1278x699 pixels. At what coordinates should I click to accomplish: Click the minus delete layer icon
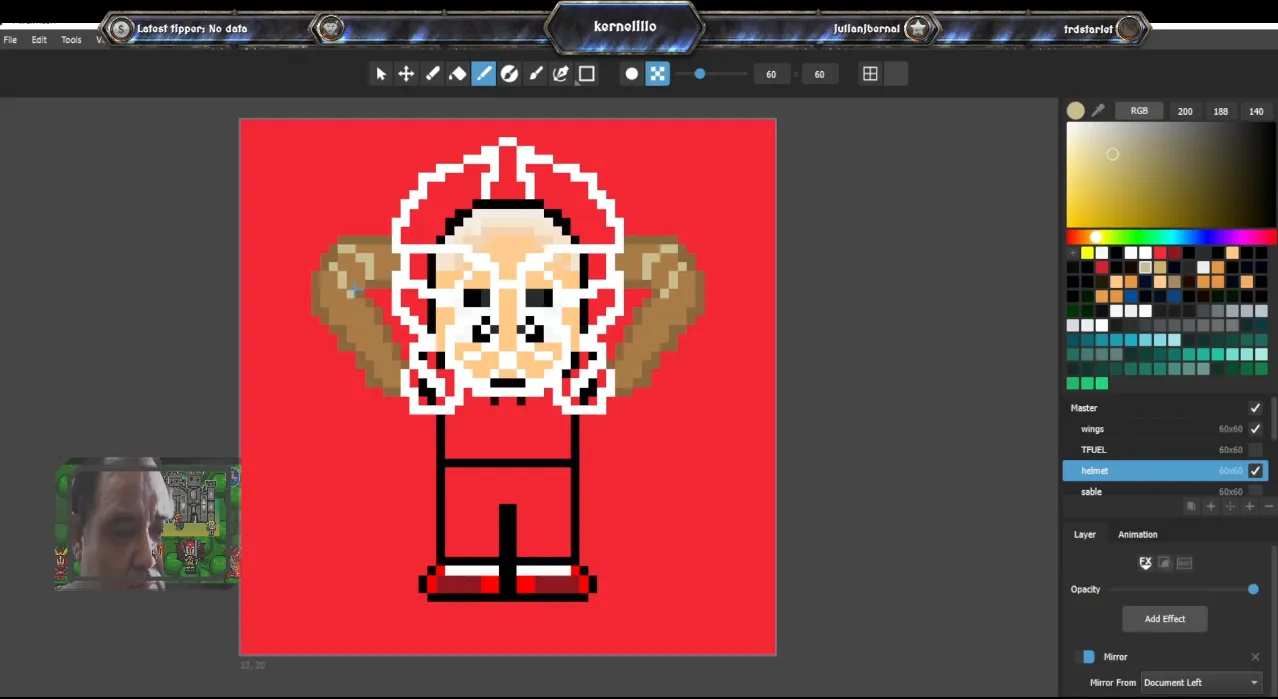pos(1269,507)
